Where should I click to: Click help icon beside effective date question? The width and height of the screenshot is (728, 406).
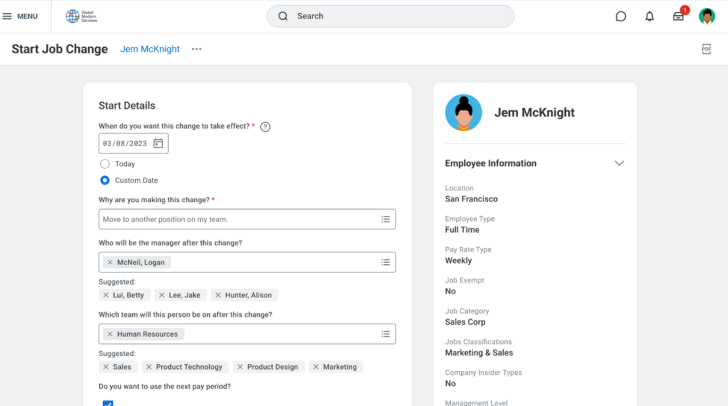coord(265,127)
